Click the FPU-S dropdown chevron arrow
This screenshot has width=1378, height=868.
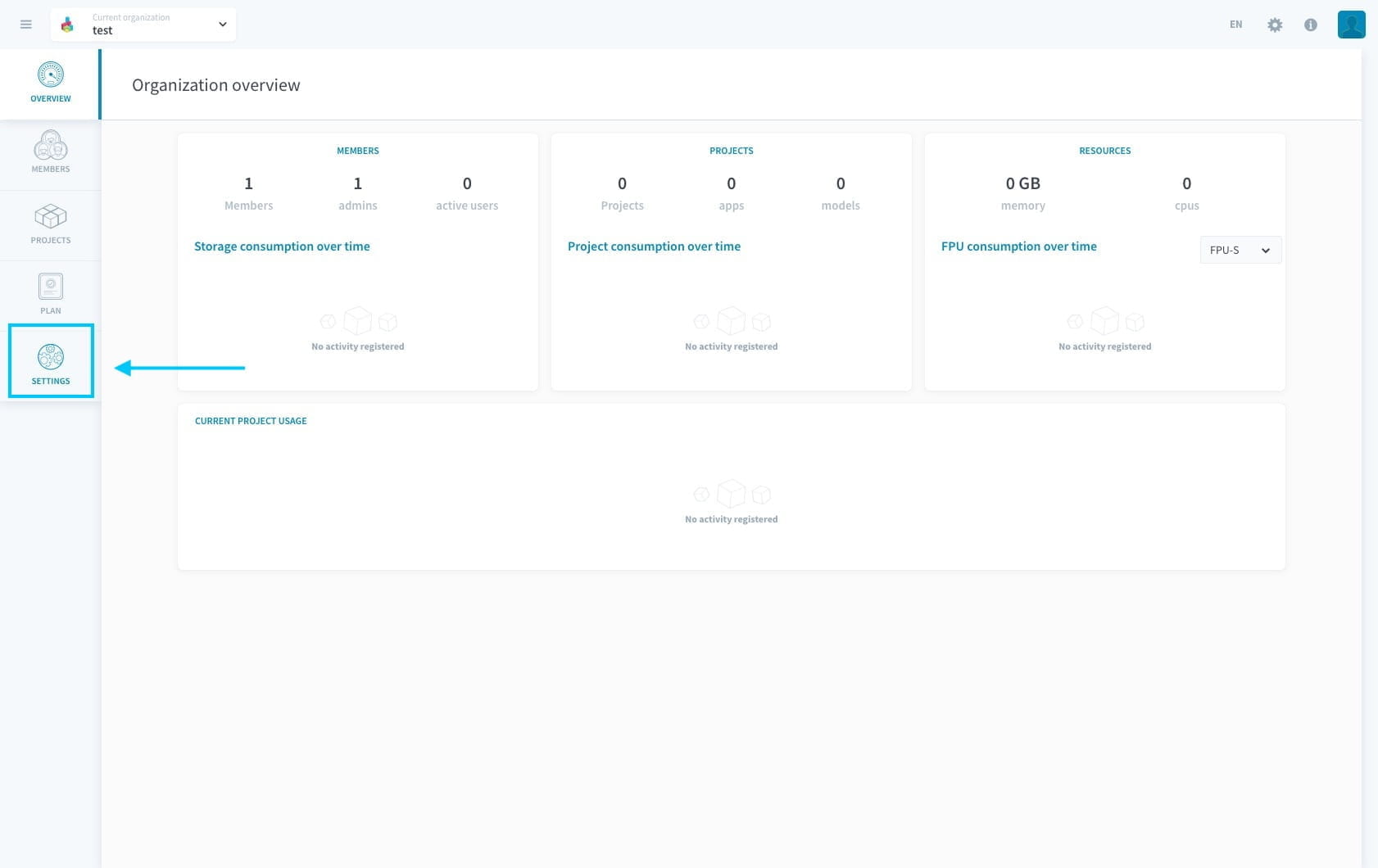click(x=1266, y=251)
